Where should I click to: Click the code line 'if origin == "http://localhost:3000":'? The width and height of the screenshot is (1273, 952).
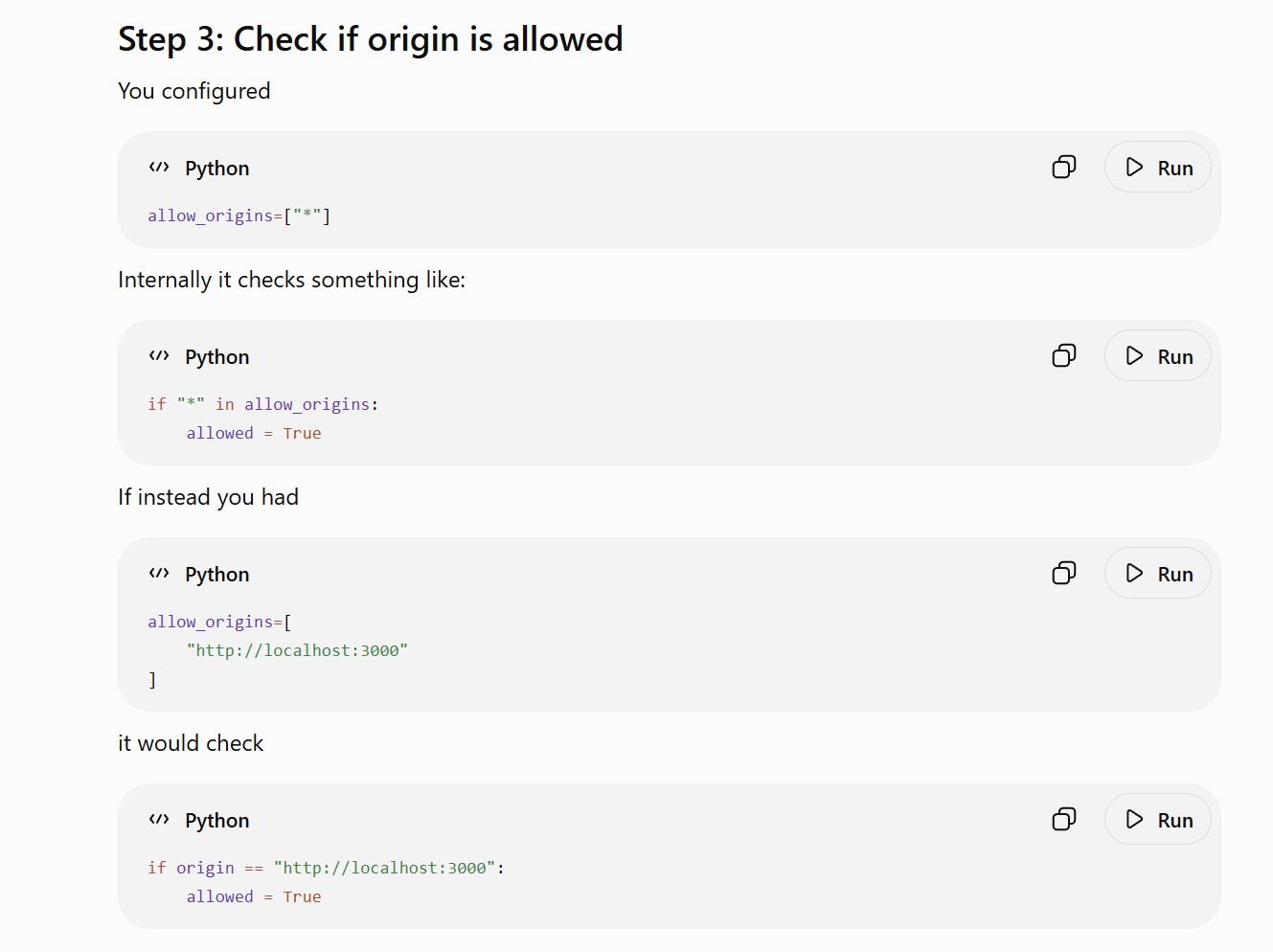click(x=326, y=869)
